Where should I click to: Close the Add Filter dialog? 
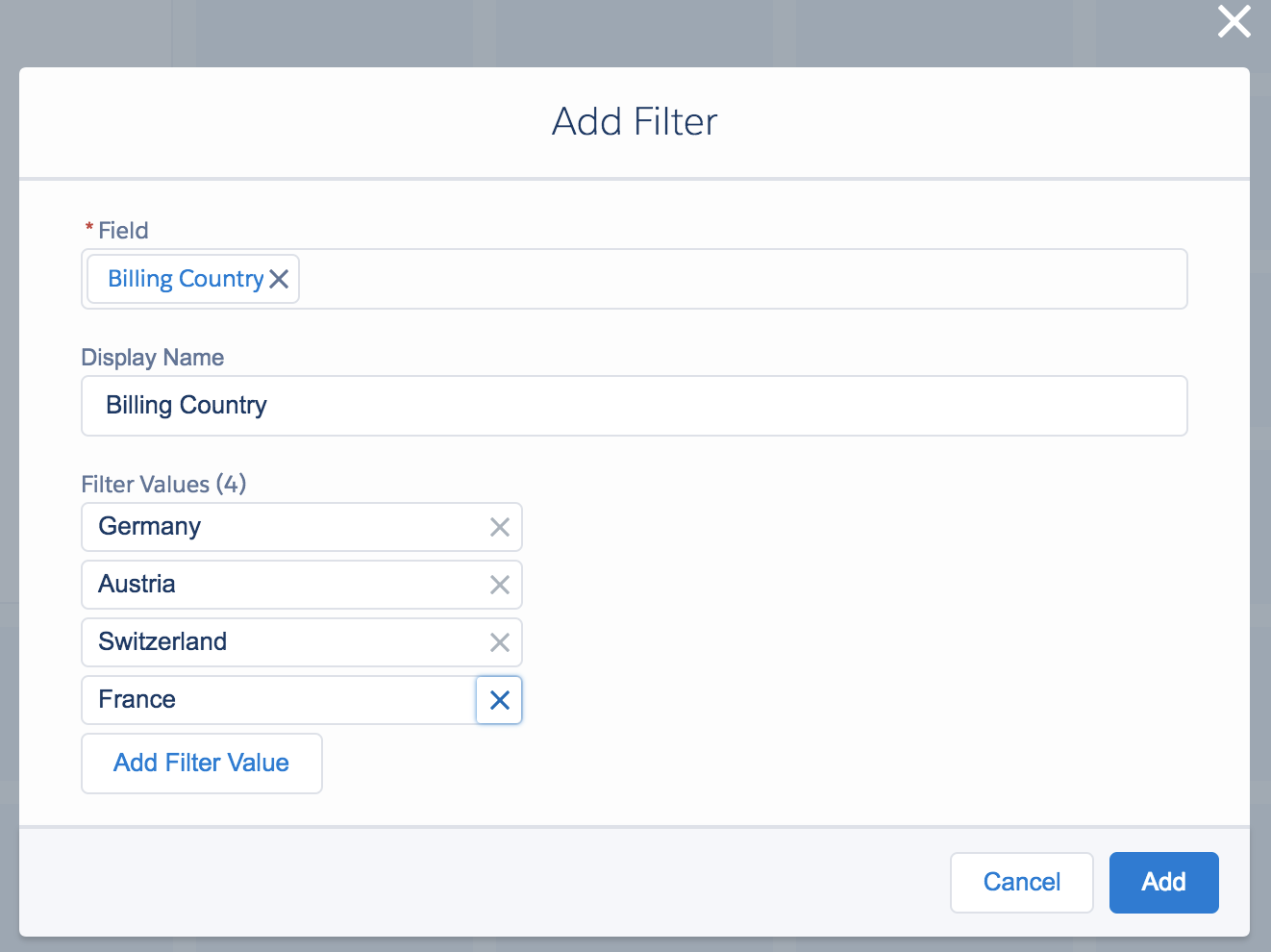pyautogui.click(x=1234, y=21)
